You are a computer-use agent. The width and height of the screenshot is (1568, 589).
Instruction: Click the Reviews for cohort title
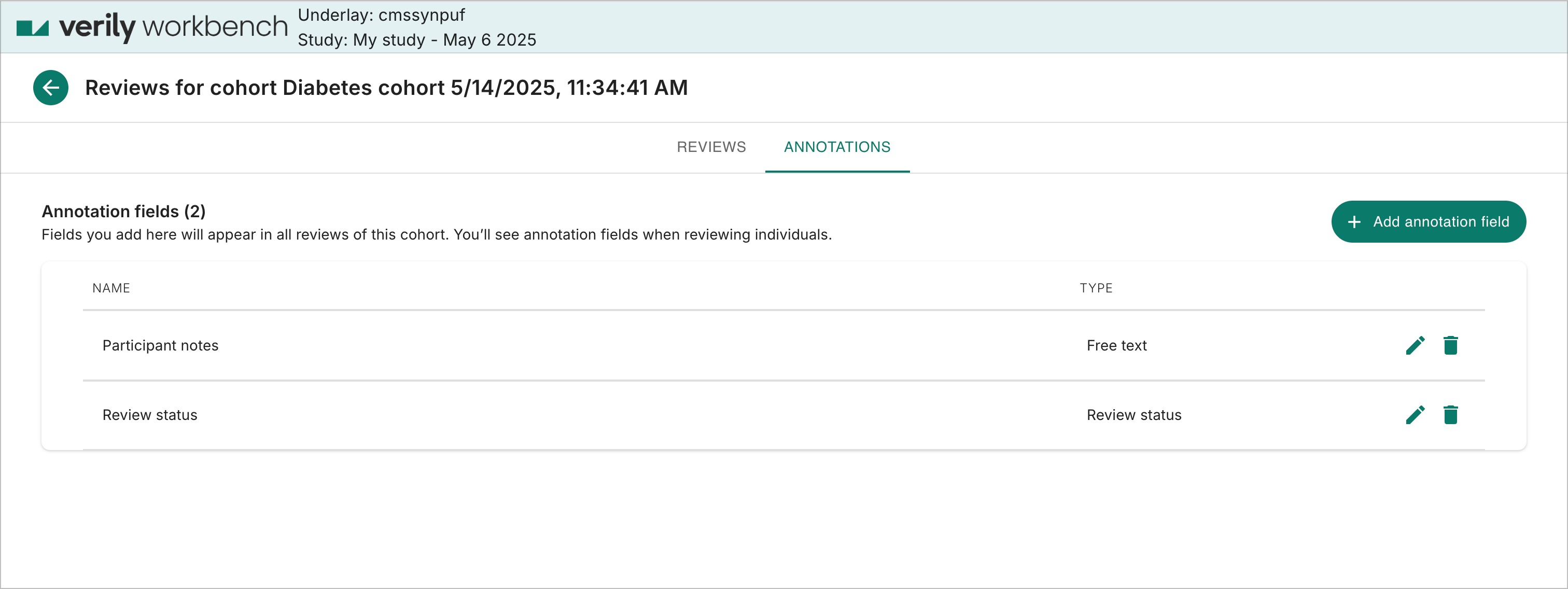(386, 88)
